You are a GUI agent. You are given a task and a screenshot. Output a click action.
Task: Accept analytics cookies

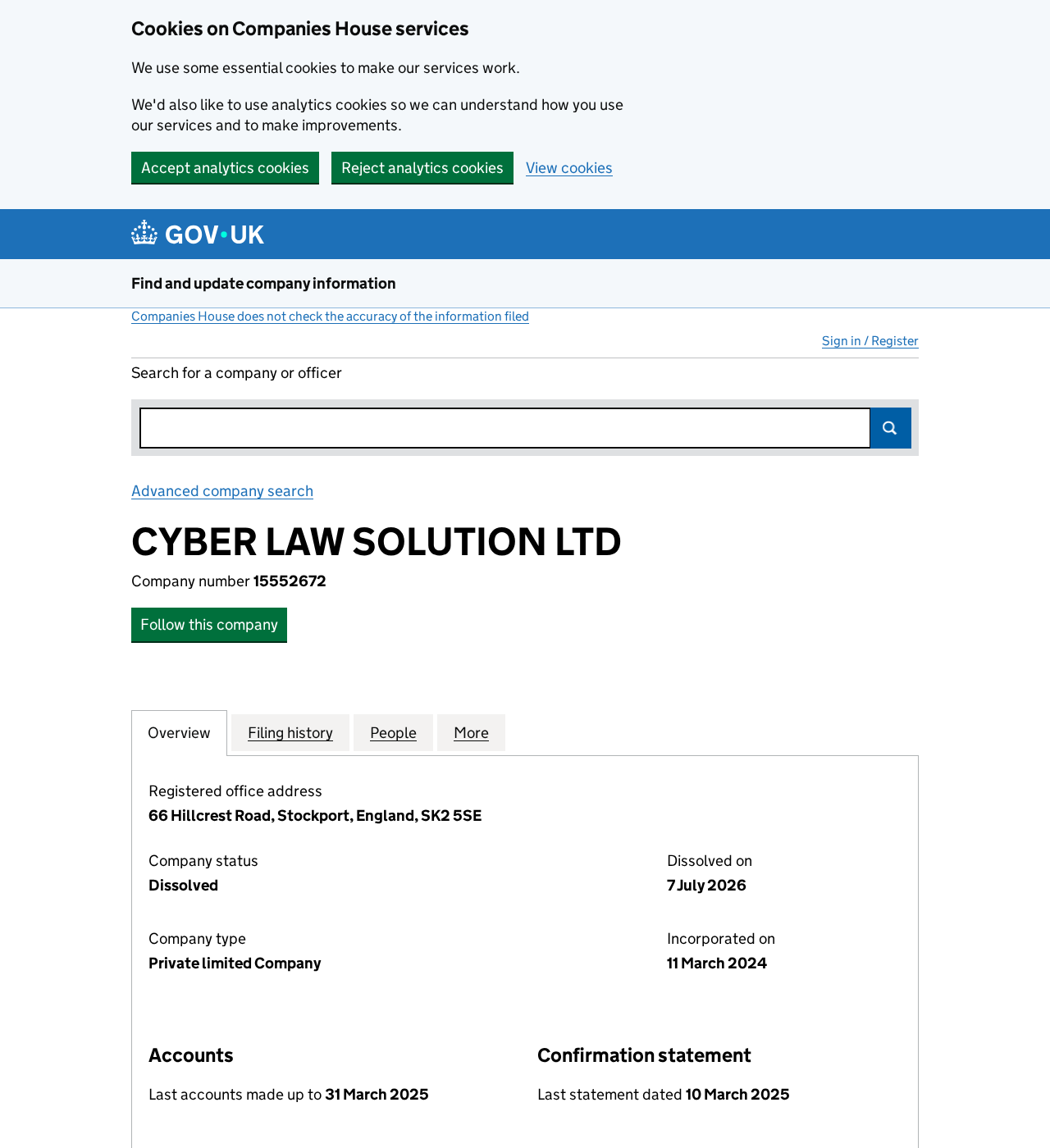(225, 168)
